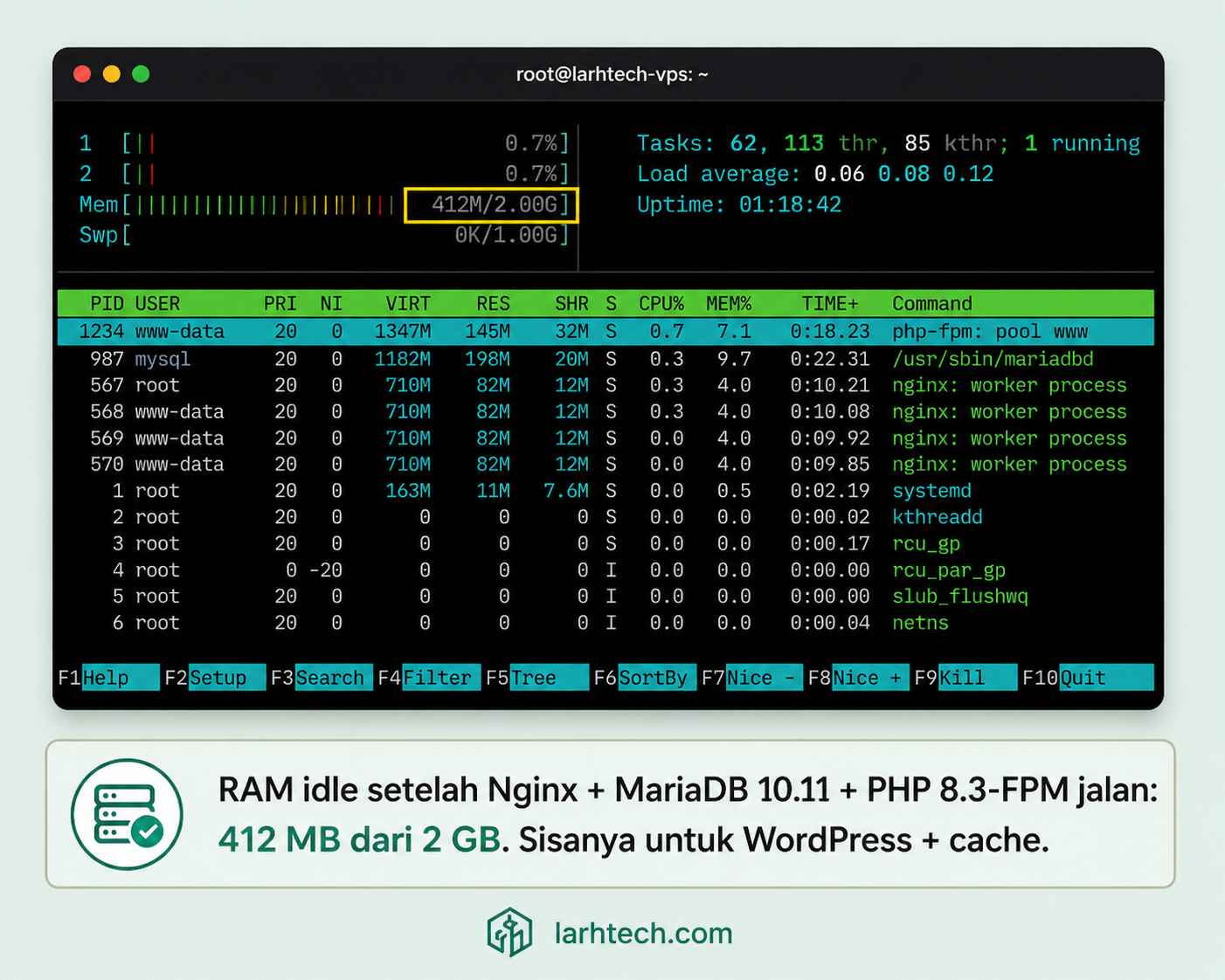
Task: Click CPU 2 usage meter
Action: point(324,174)
